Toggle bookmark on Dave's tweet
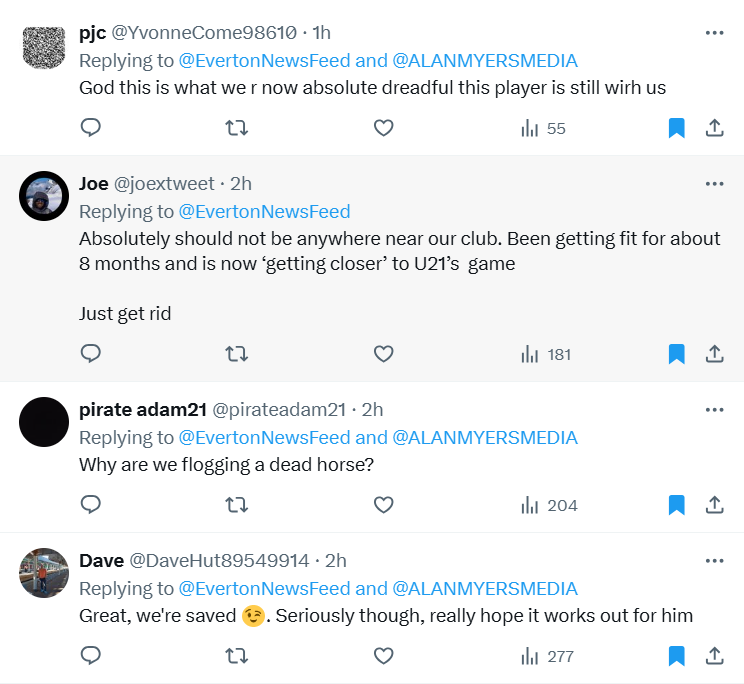Image resolution: width=744 pixels, height=684 pixels. (x=676, y=656)
